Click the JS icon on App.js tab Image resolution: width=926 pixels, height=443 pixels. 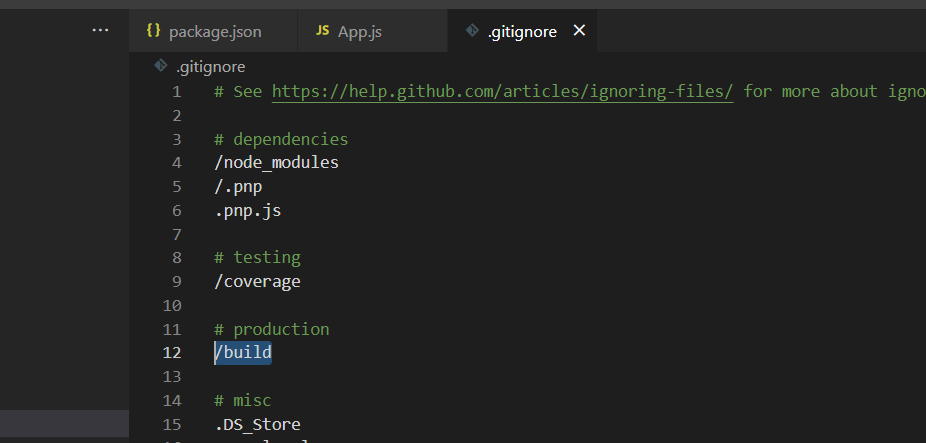pos(322,31)
